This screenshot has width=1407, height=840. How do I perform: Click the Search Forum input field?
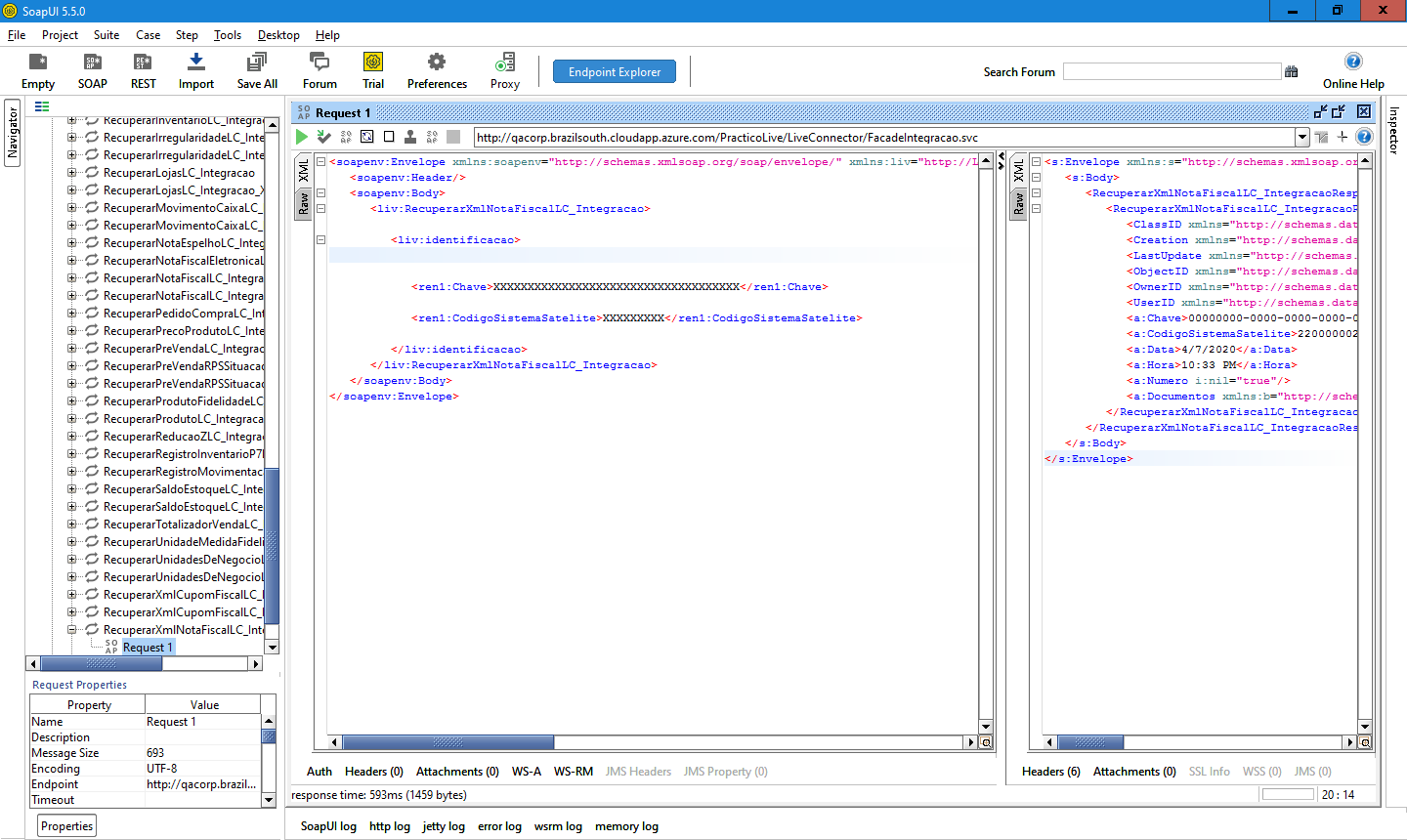point(1172,71)
